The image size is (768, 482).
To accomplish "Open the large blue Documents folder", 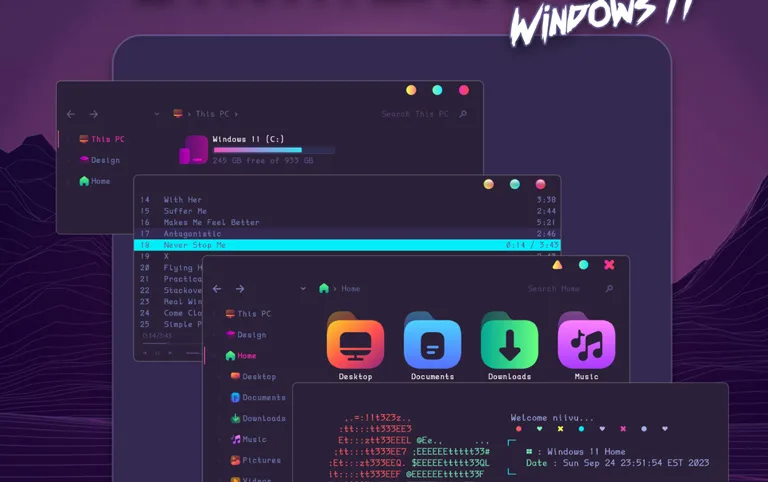I will [x=432, y=346].
